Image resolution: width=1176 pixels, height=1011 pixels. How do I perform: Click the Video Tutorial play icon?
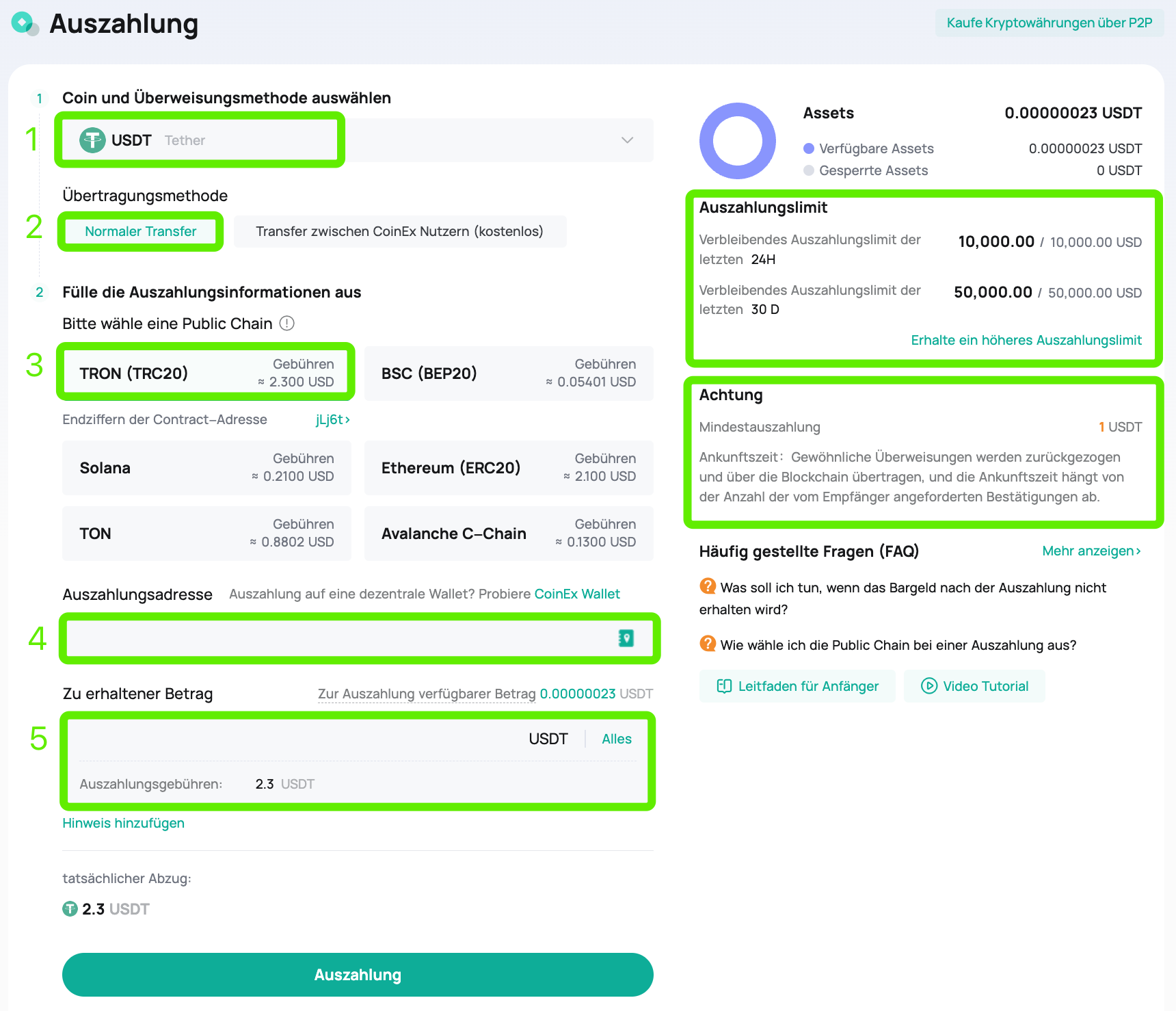(x=928, y=686)
